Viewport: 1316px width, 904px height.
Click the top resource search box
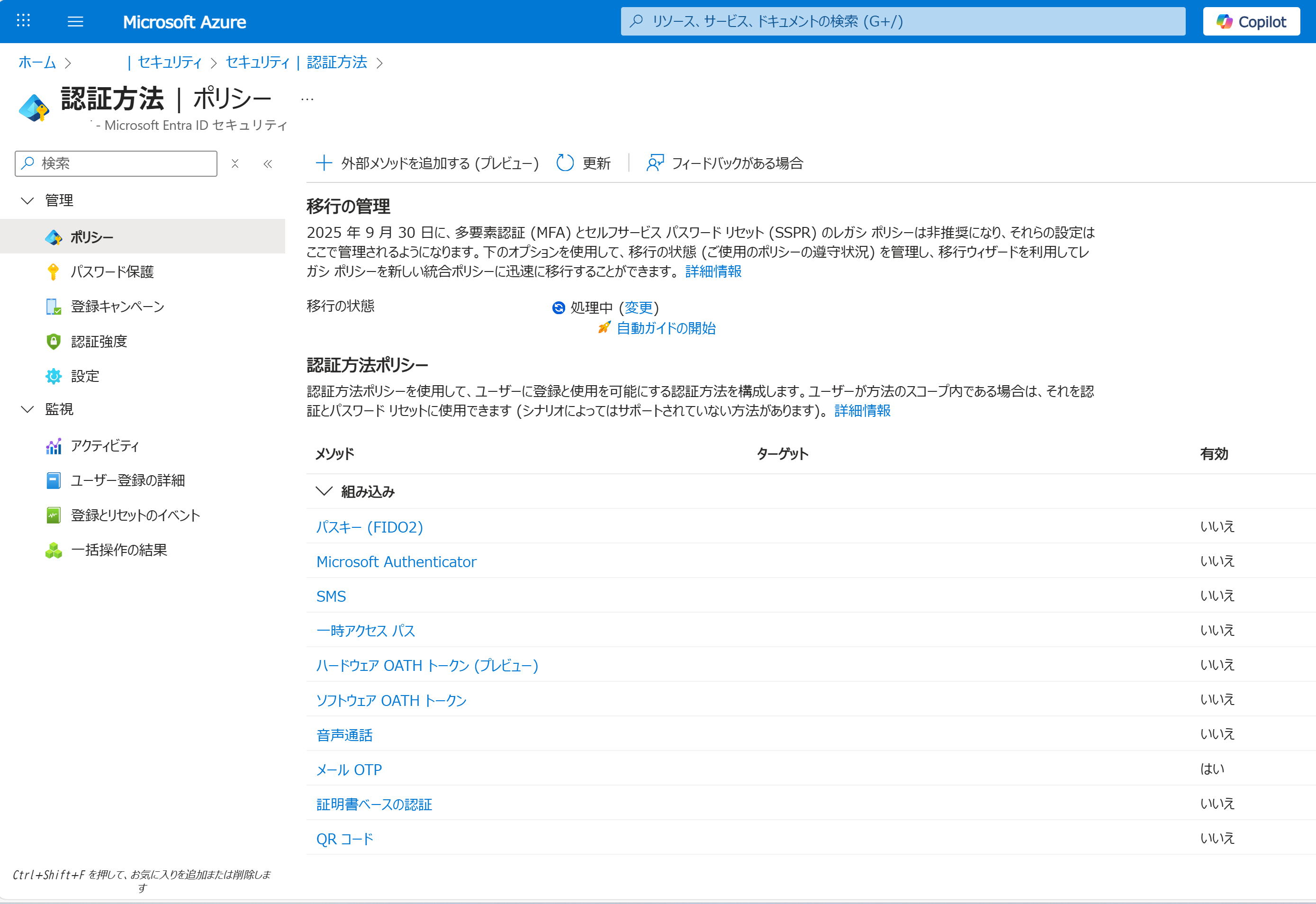[902, 21]
